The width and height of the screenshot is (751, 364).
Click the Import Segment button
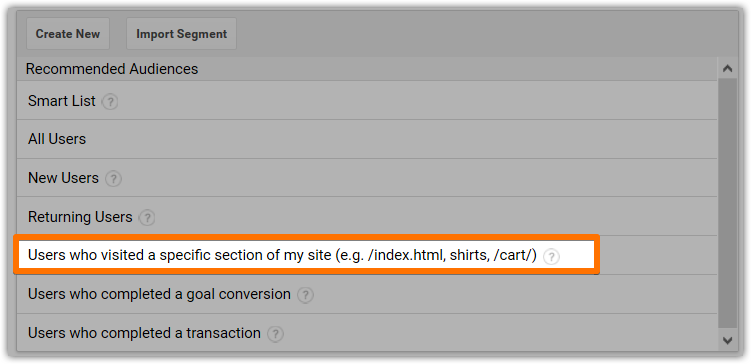pyautogui.click(x=182, y=34)
